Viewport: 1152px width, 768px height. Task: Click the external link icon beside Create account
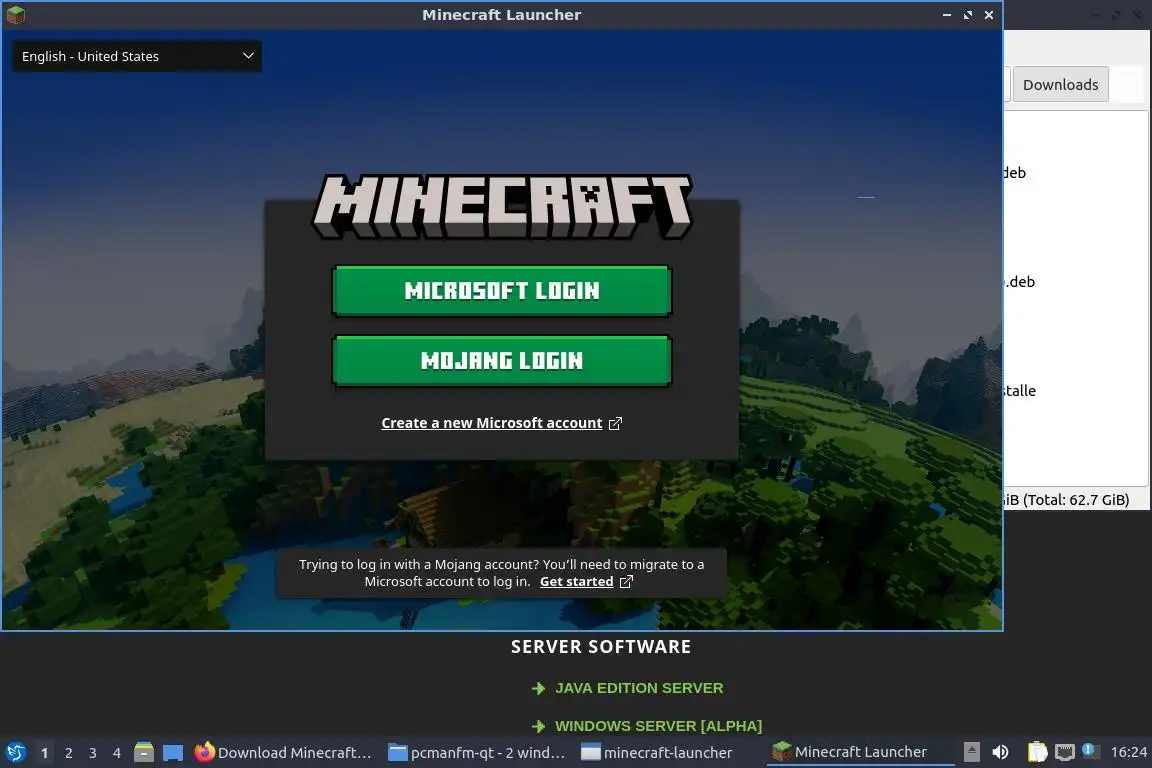click(x=615, y=423)
